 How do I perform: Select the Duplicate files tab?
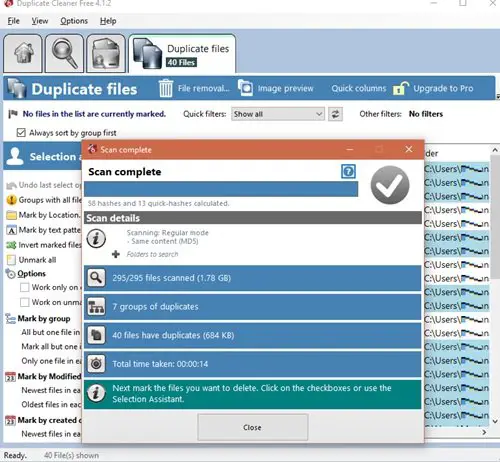pos(182,54)
